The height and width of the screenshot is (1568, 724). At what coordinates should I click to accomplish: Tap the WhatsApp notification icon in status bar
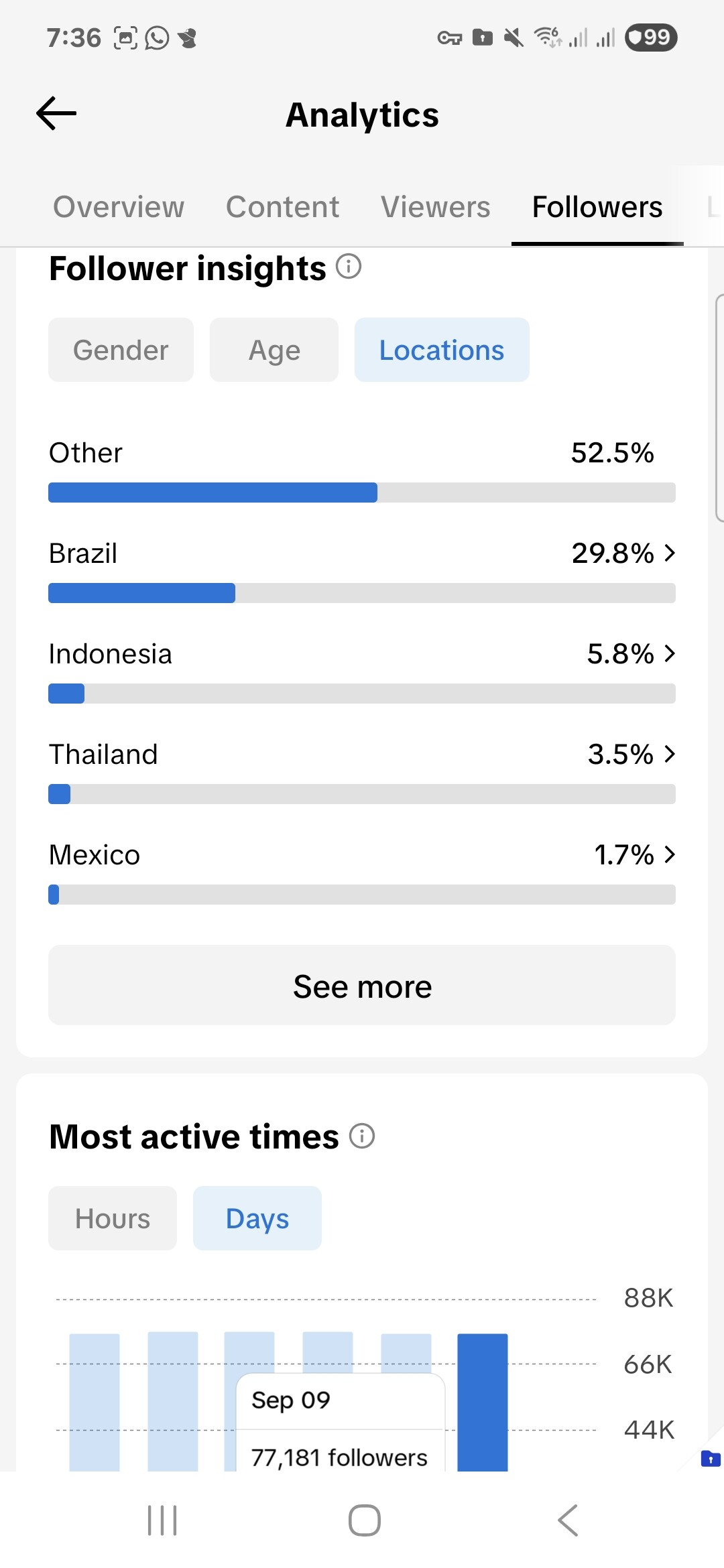tap(157, 38)
